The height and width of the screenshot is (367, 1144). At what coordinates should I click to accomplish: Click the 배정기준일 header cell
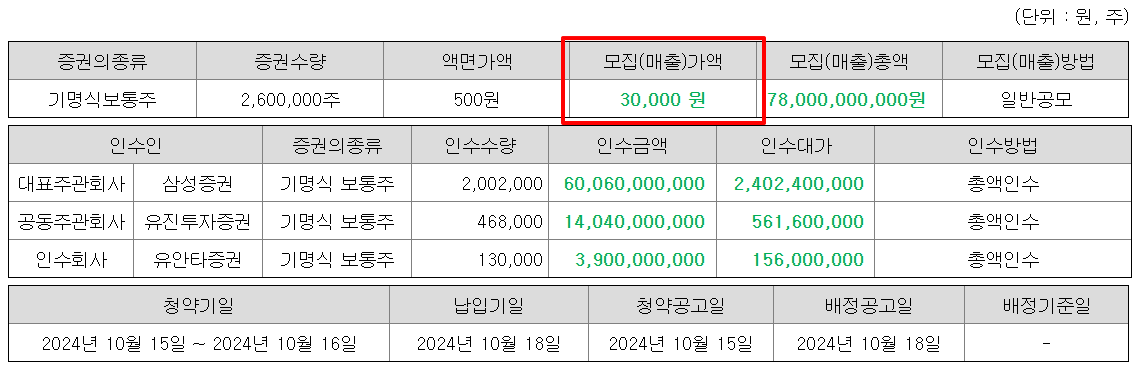[x=1047, y=306]
